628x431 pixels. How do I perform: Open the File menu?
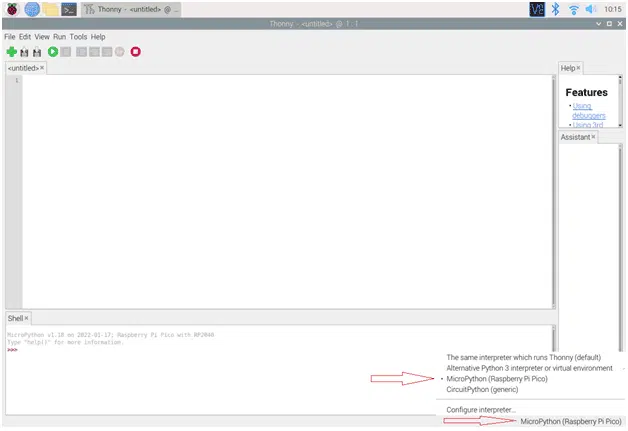10,37
